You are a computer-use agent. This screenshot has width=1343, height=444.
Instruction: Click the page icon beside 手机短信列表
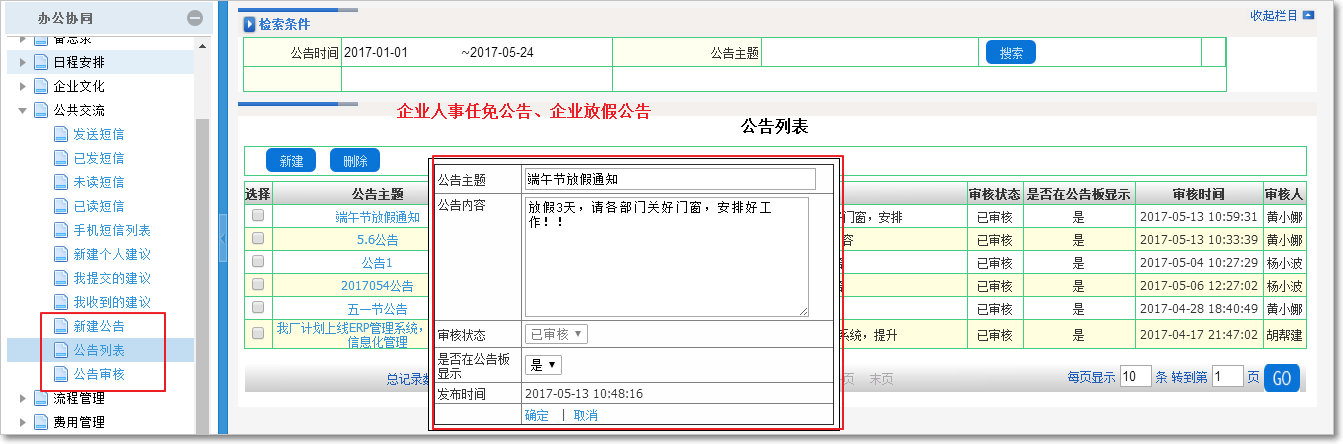coord(61,230)
